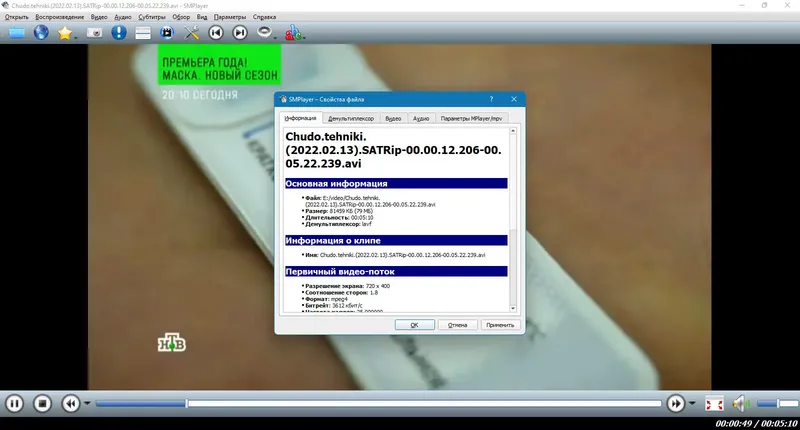800x430 pixels.
Task: Open the Обзор menu
Action: 181,17
